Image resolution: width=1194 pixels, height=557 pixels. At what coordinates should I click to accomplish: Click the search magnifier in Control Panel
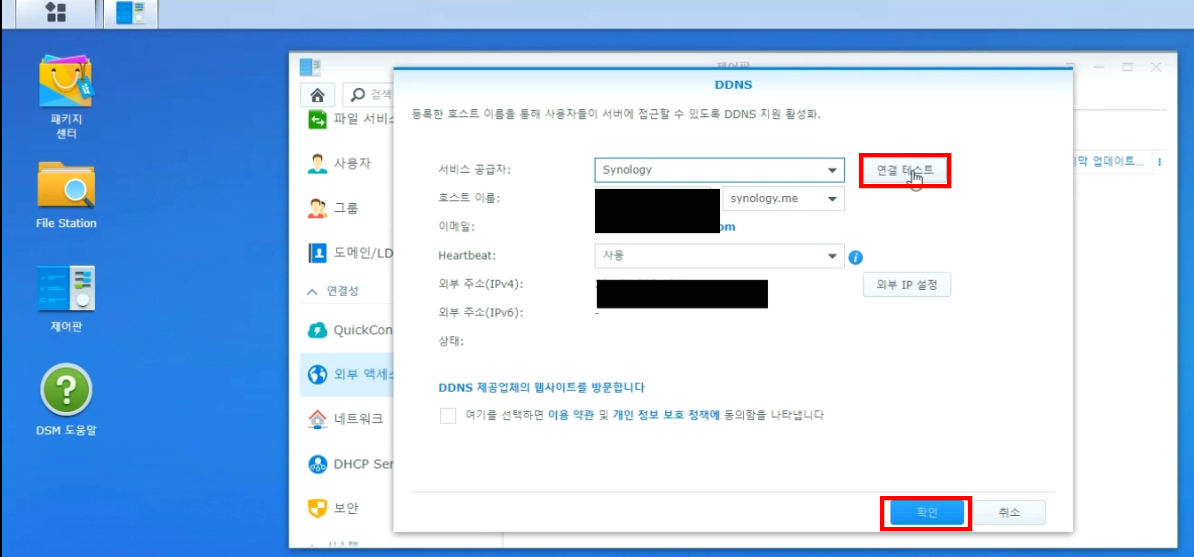click(x=358, y=94)
